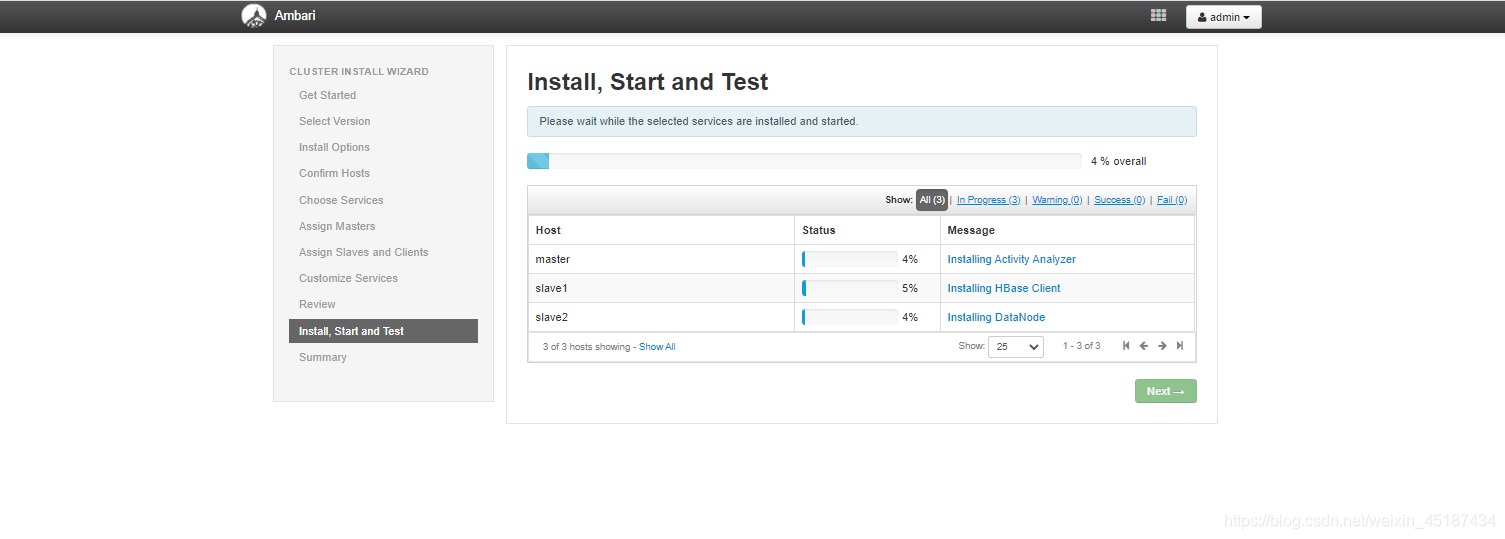Viewport: 1505px width, 539px height.
Task: Filter hosts by In Progress (3)
Action: [x=988, y=200]
